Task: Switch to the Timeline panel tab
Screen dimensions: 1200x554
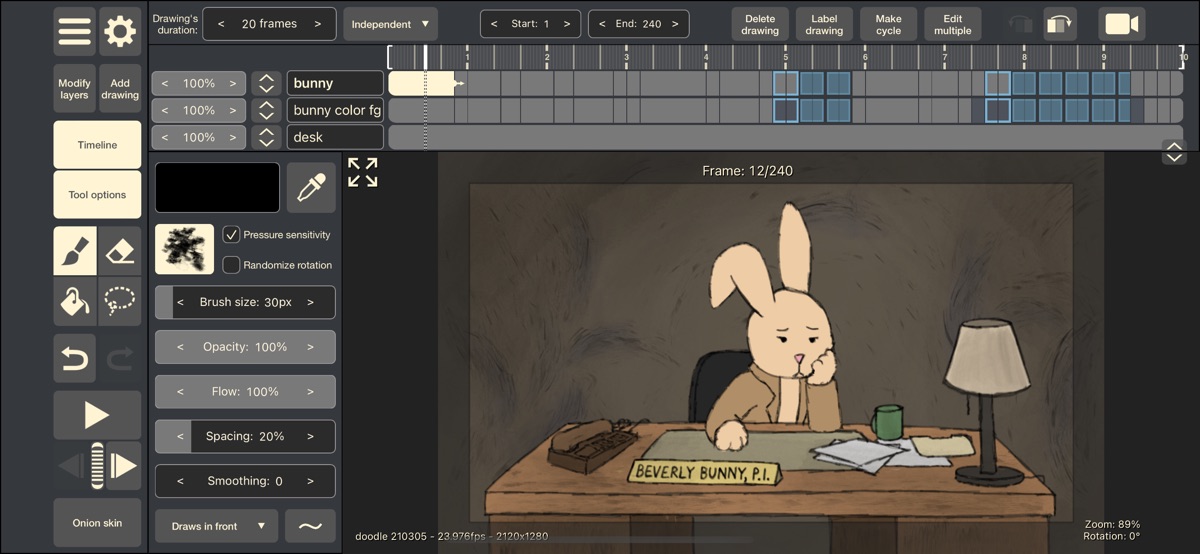Action: tap(98, 145)
